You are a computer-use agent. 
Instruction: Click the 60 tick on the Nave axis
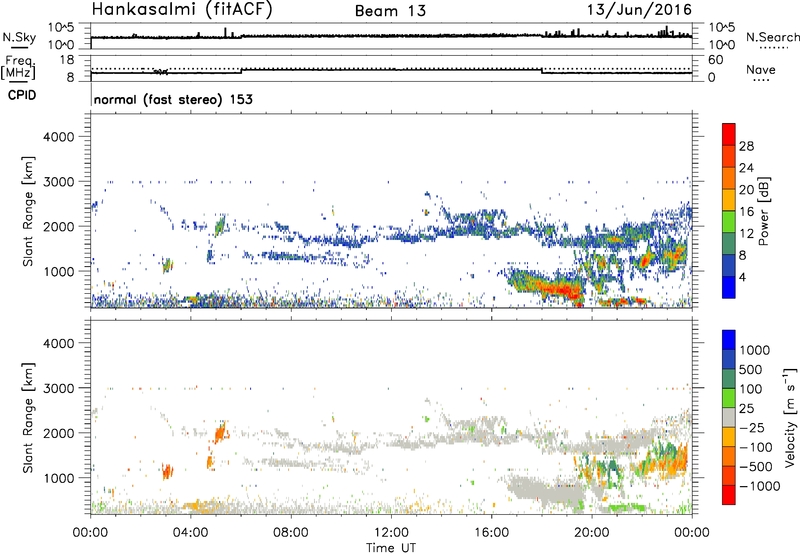pyautogui.click(x=716, y=60)
